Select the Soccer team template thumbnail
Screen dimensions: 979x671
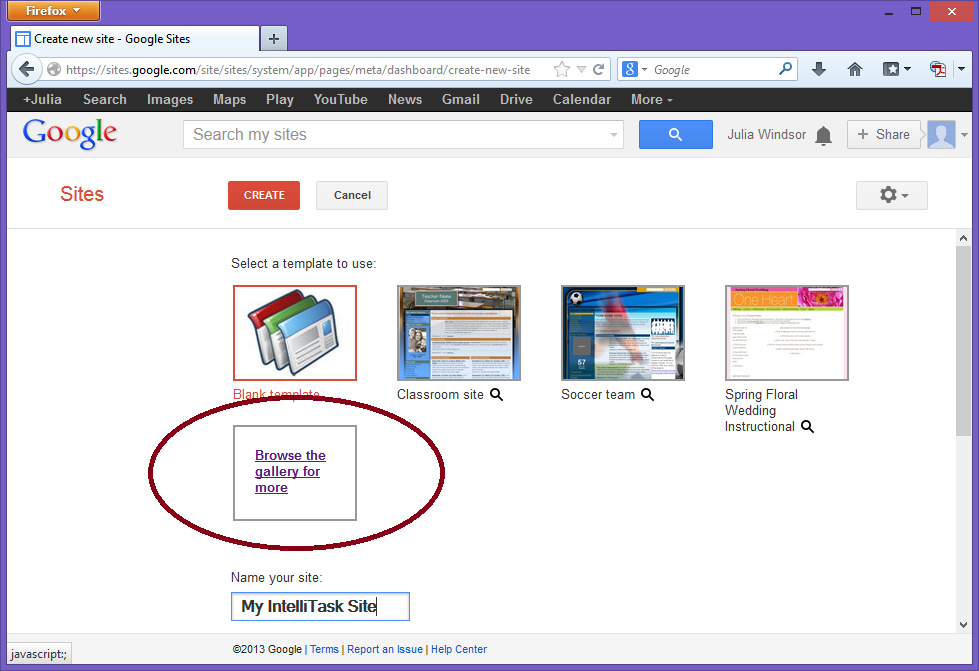pyautogui.click(x=622, y=333)
